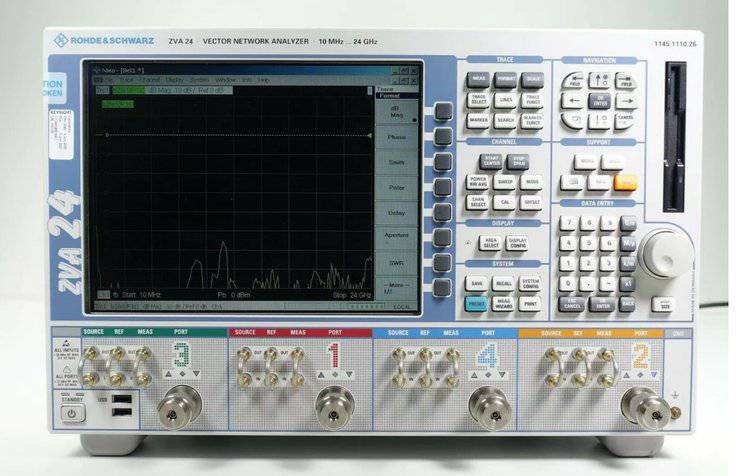750x476 pixels.
Task: Push the BACK key on keypad
Action: [x=628, y=304]
